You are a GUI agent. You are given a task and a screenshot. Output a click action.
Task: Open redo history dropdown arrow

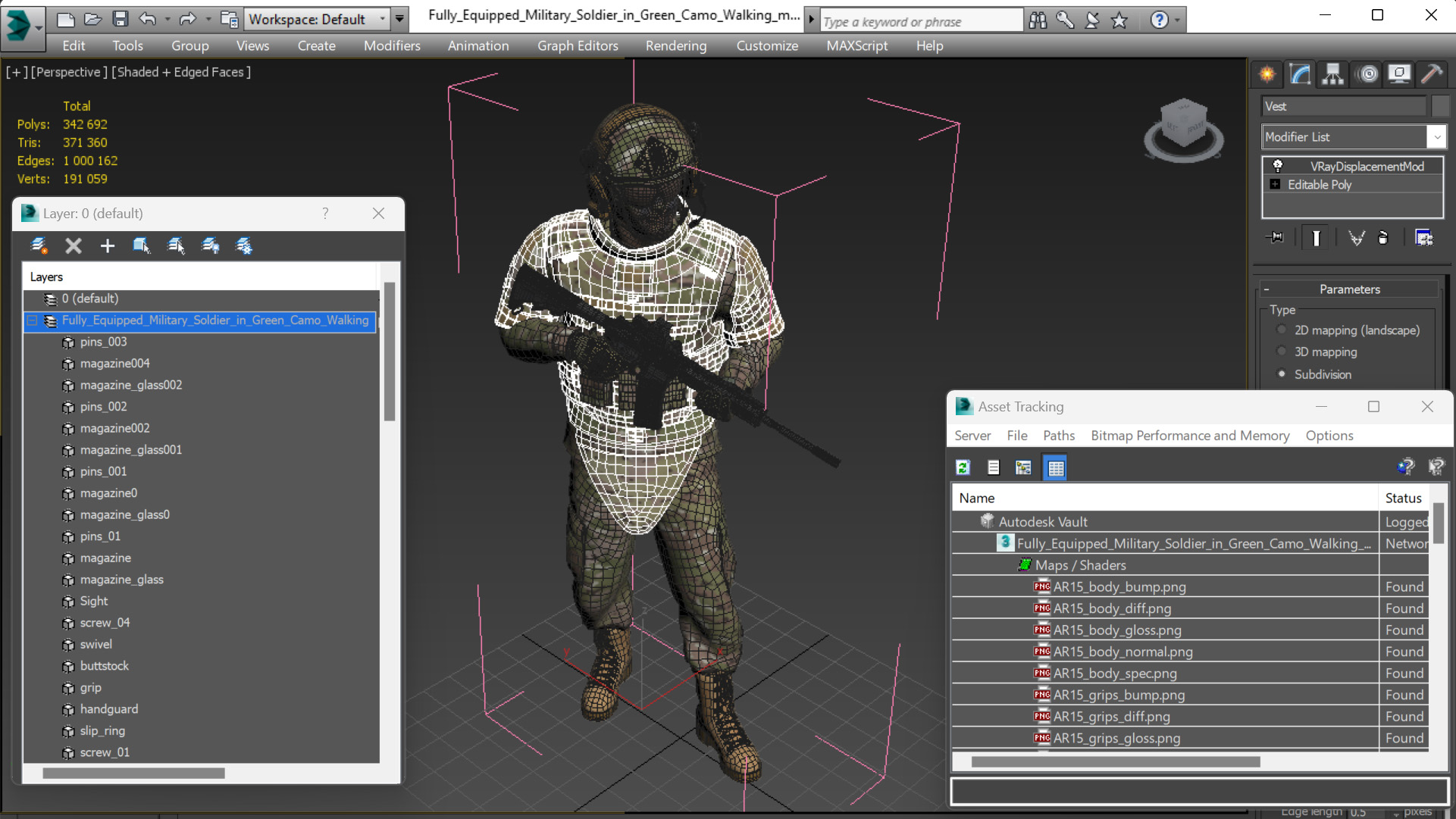click(207, 19)
